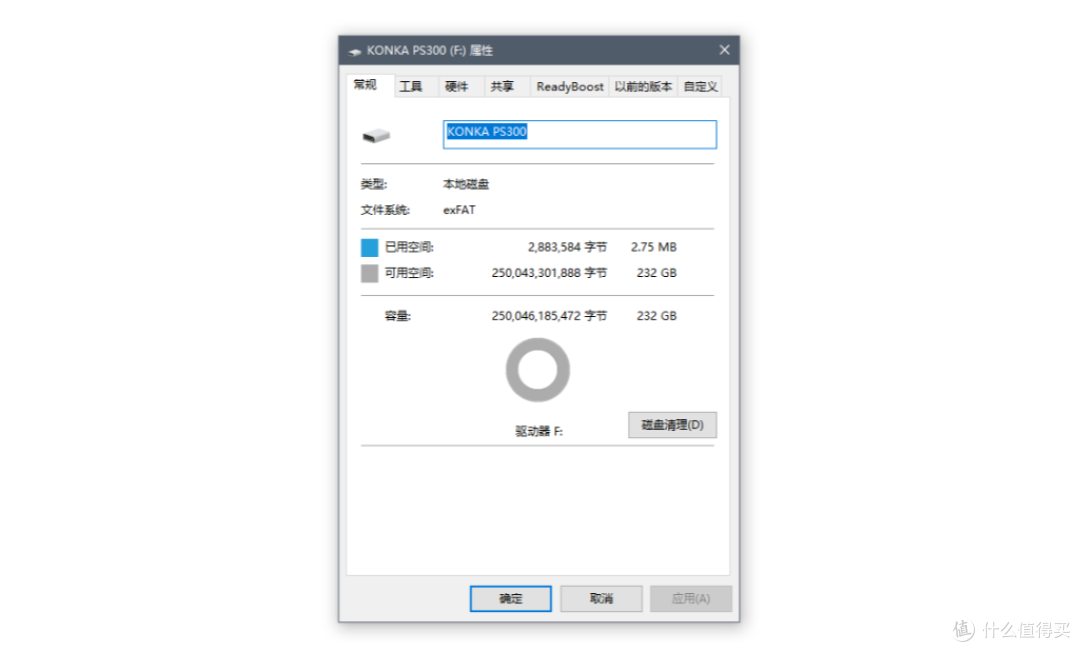The width and height of the screenshot is (1080, 652).
Task: Click the 2,883,584 字节 used space value
Action: tap(567, 247)
